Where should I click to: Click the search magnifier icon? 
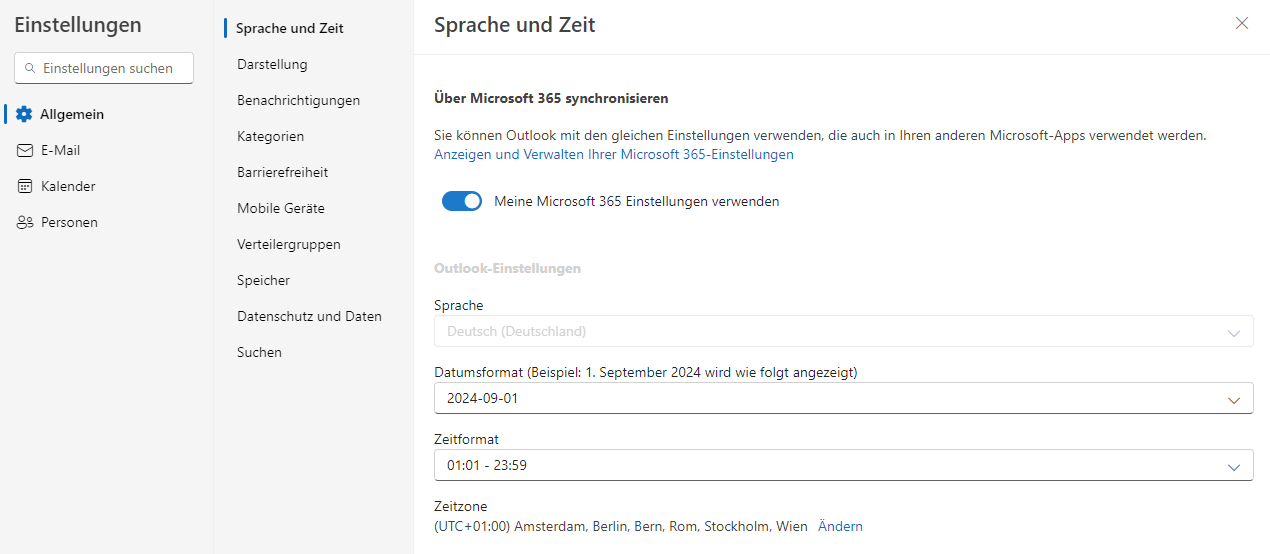30,68
